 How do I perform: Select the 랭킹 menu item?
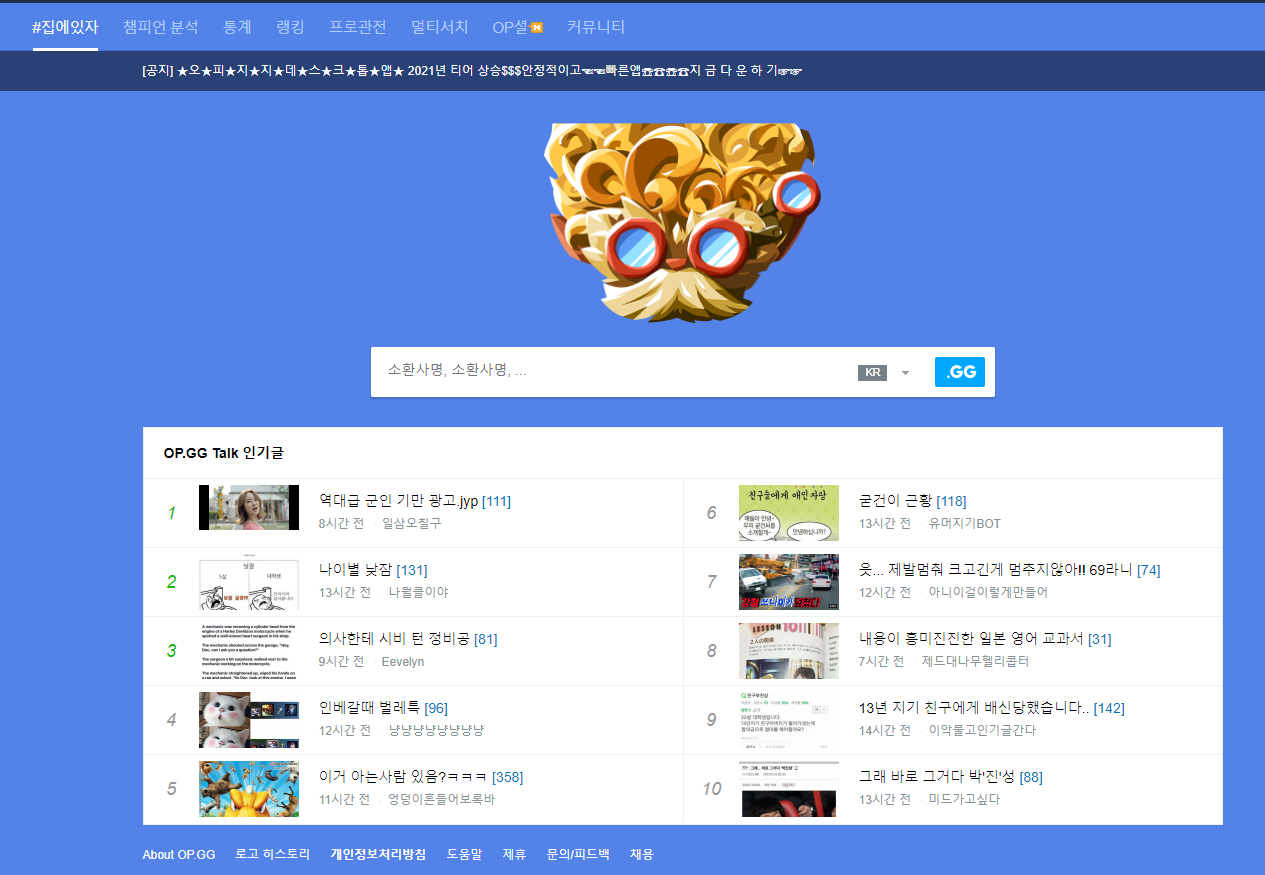pos(290,27)
